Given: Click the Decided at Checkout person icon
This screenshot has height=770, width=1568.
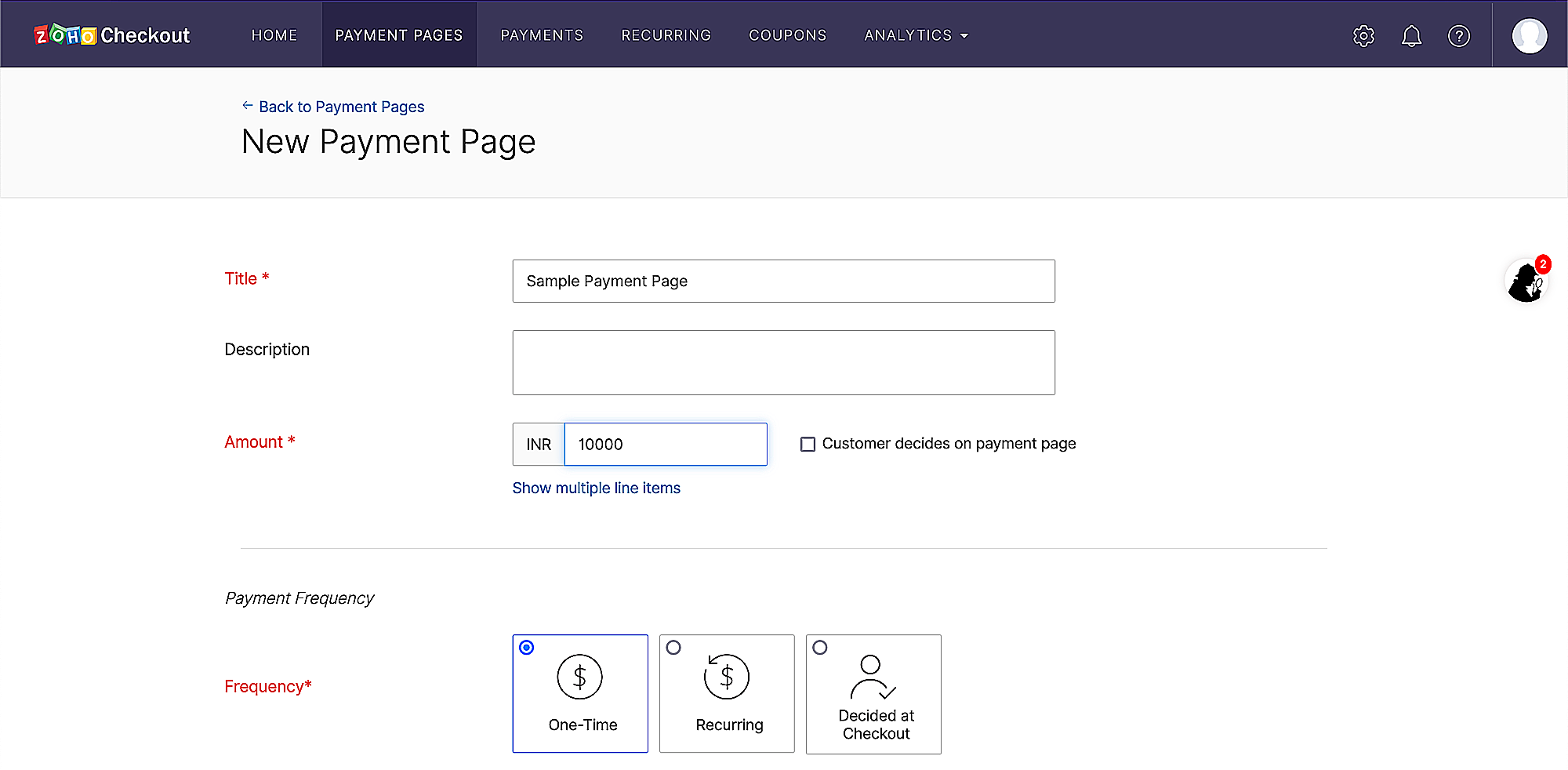Looking at the screenshot, I should 873,677.
